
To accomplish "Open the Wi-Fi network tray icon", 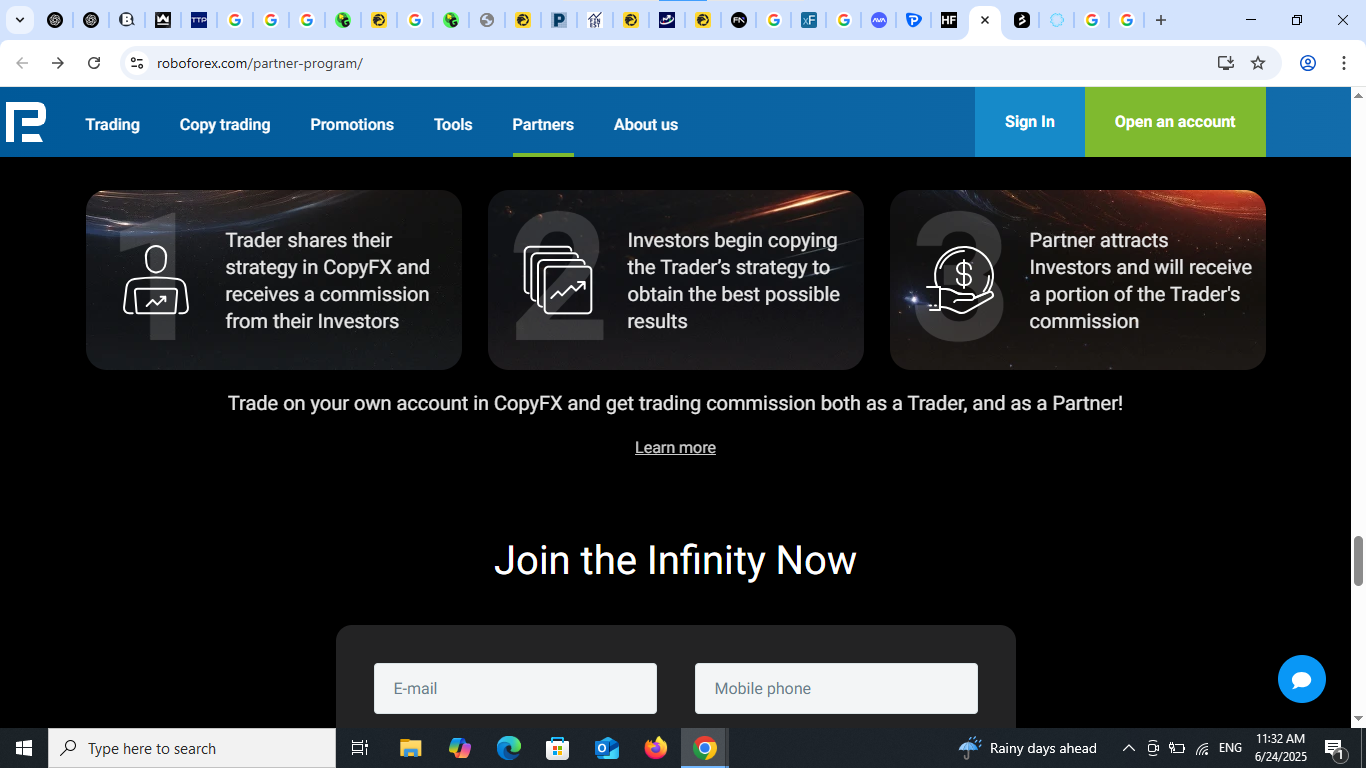I will (x=1202, y=748).
